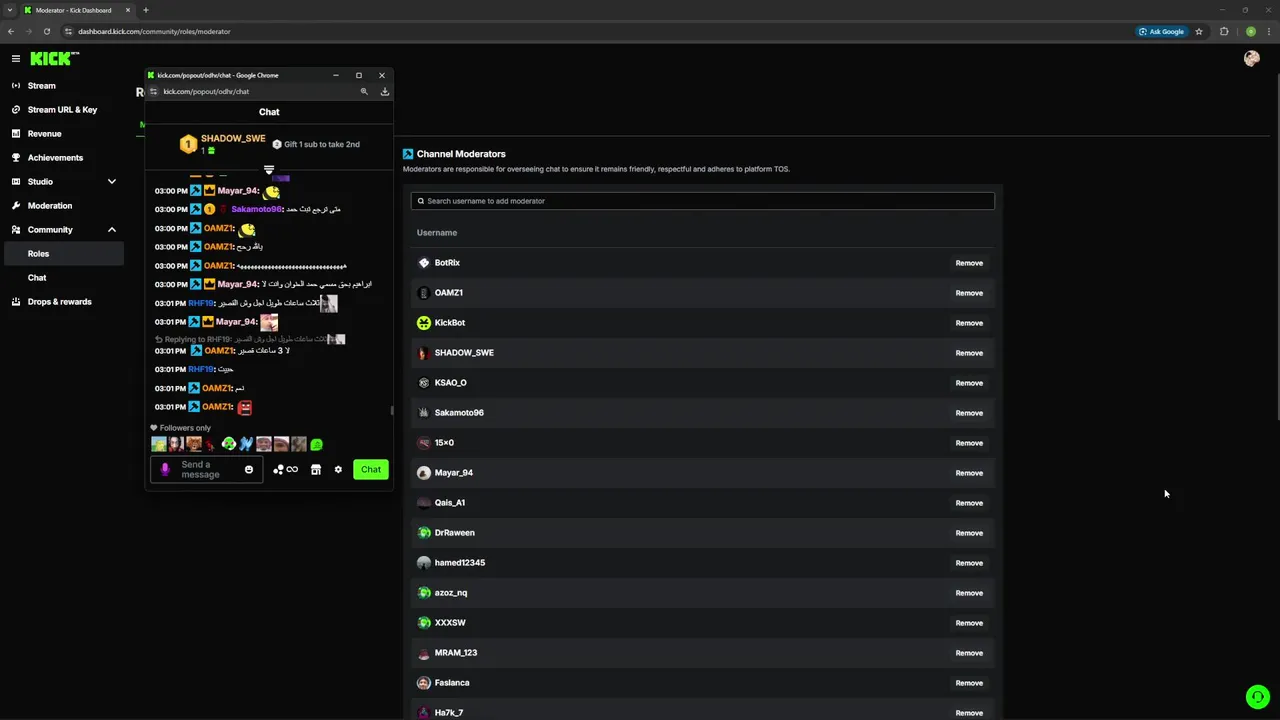Click SHADOW_SWE in chat gift leaderboard
Viewport: 1280px width, 720px height.
click(233, 139)
